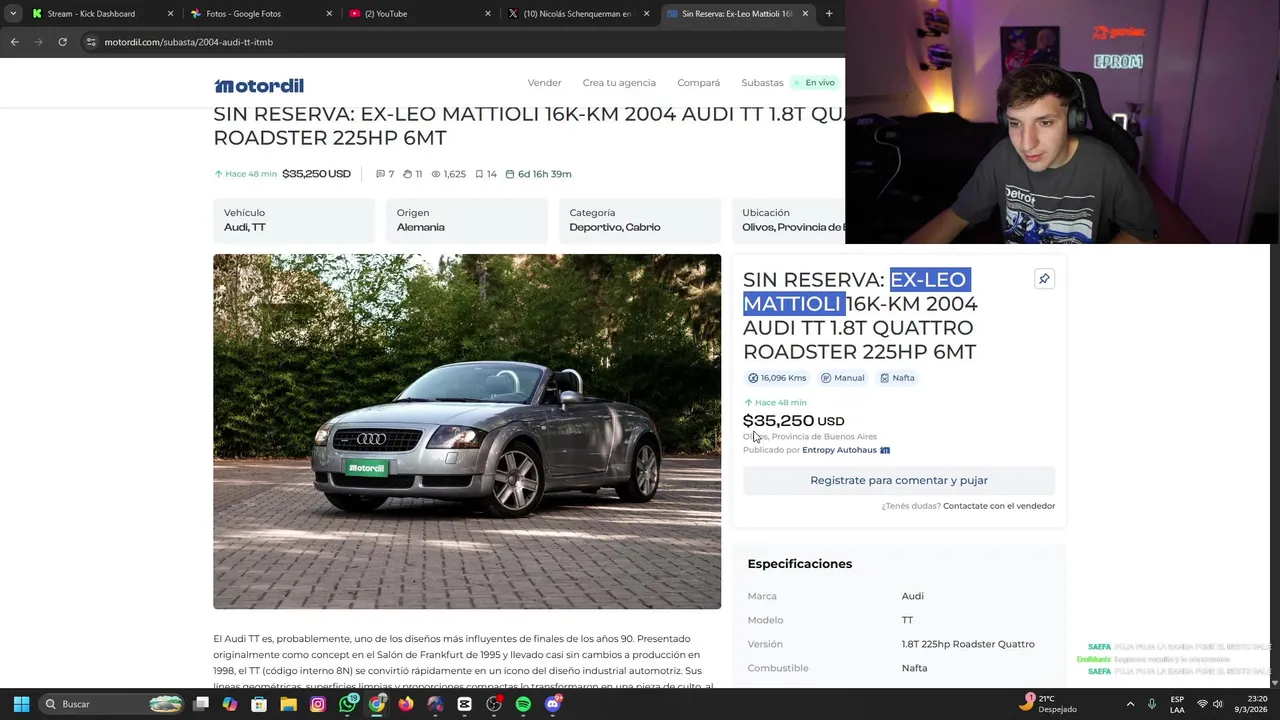This screenshot has height=720, width=1280.
Task: Click the Wi-Fi icon in system tray
Action: click(x=1202, y=704)
